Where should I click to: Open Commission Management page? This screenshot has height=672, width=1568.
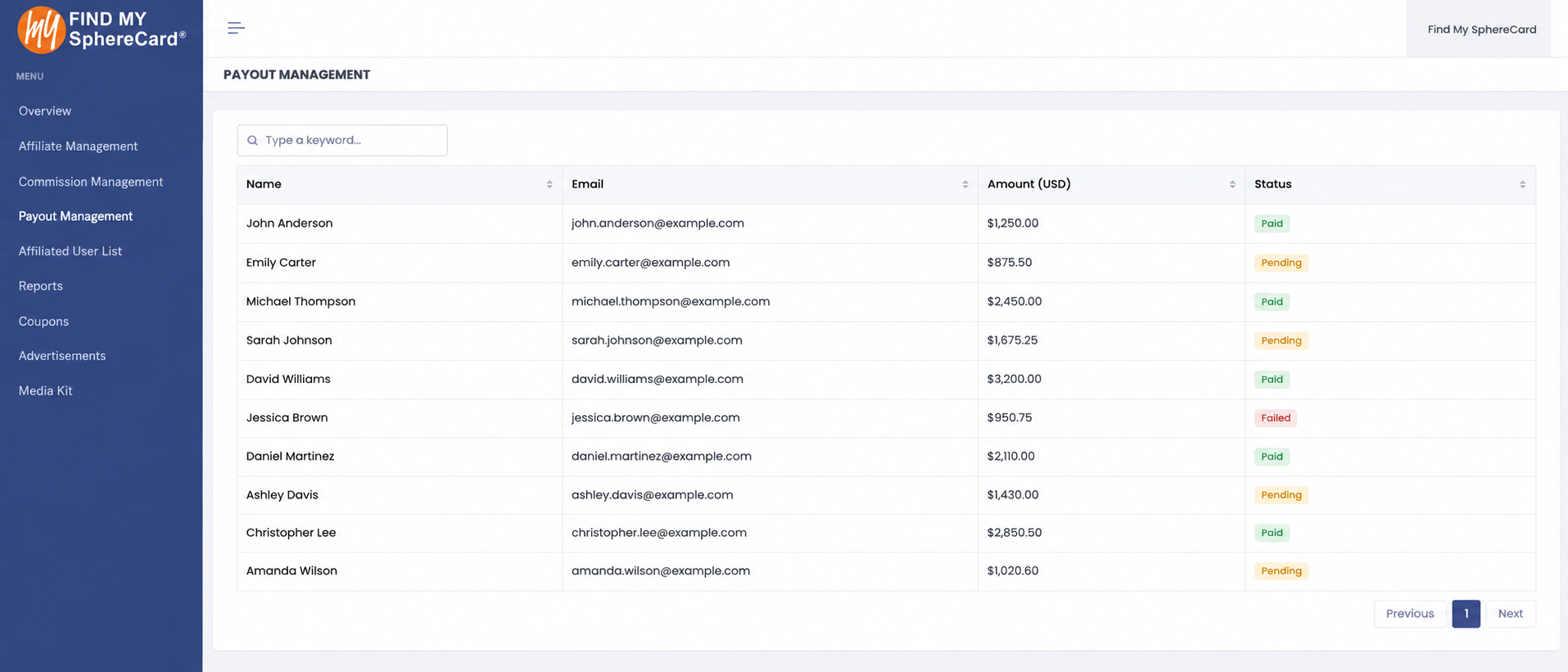pos(91,182)
